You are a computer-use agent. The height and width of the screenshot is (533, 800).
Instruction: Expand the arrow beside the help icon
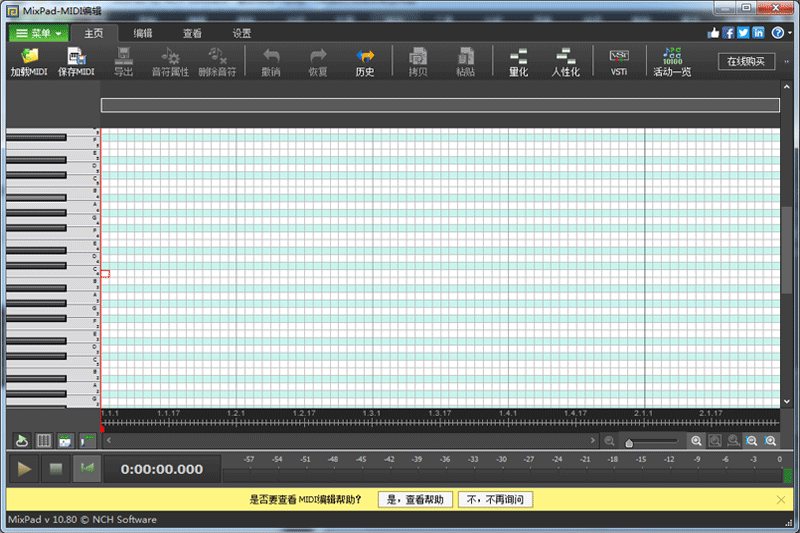[x=790, y=33]
